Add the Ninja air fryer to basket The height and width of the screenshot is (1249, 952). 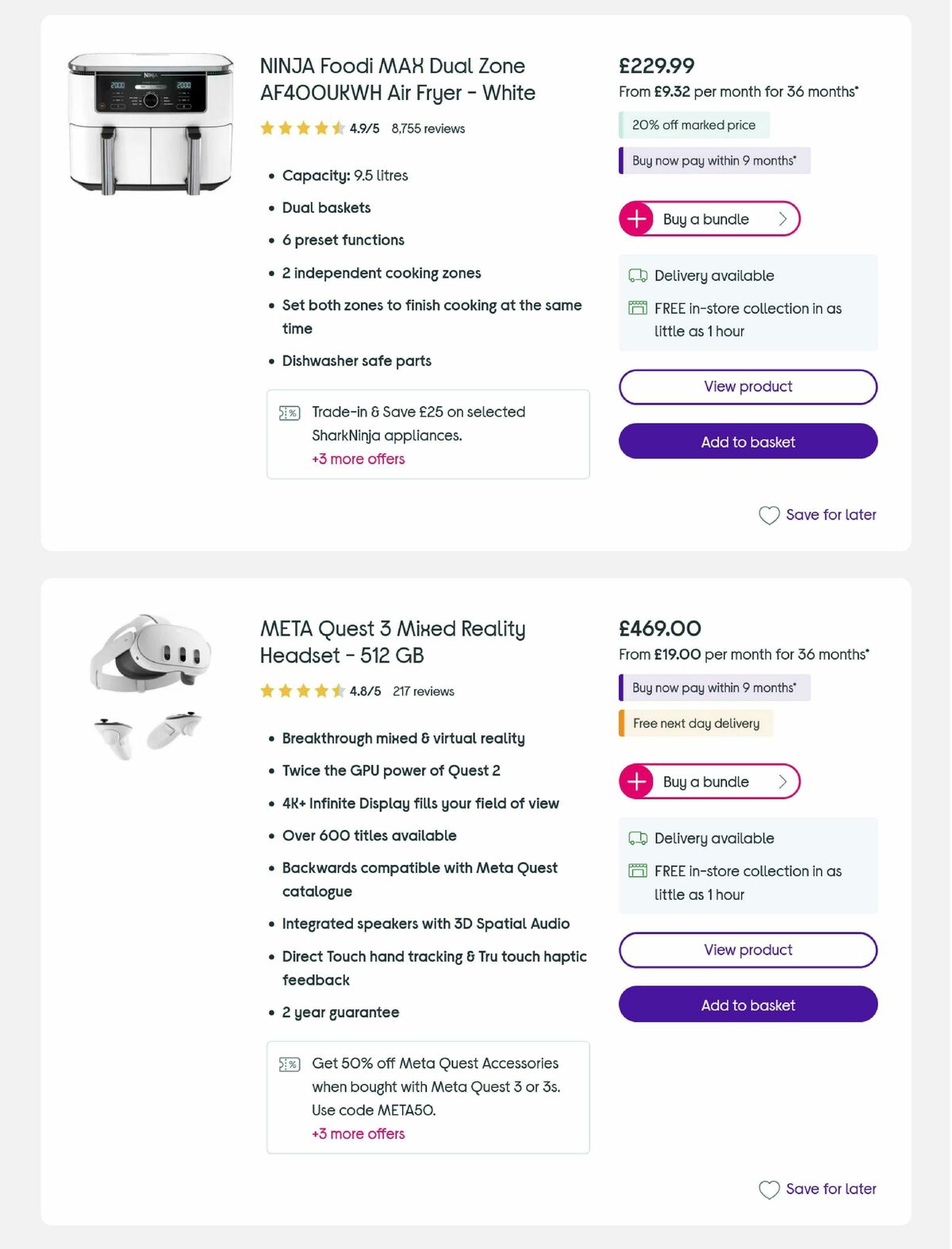point(747,441)
